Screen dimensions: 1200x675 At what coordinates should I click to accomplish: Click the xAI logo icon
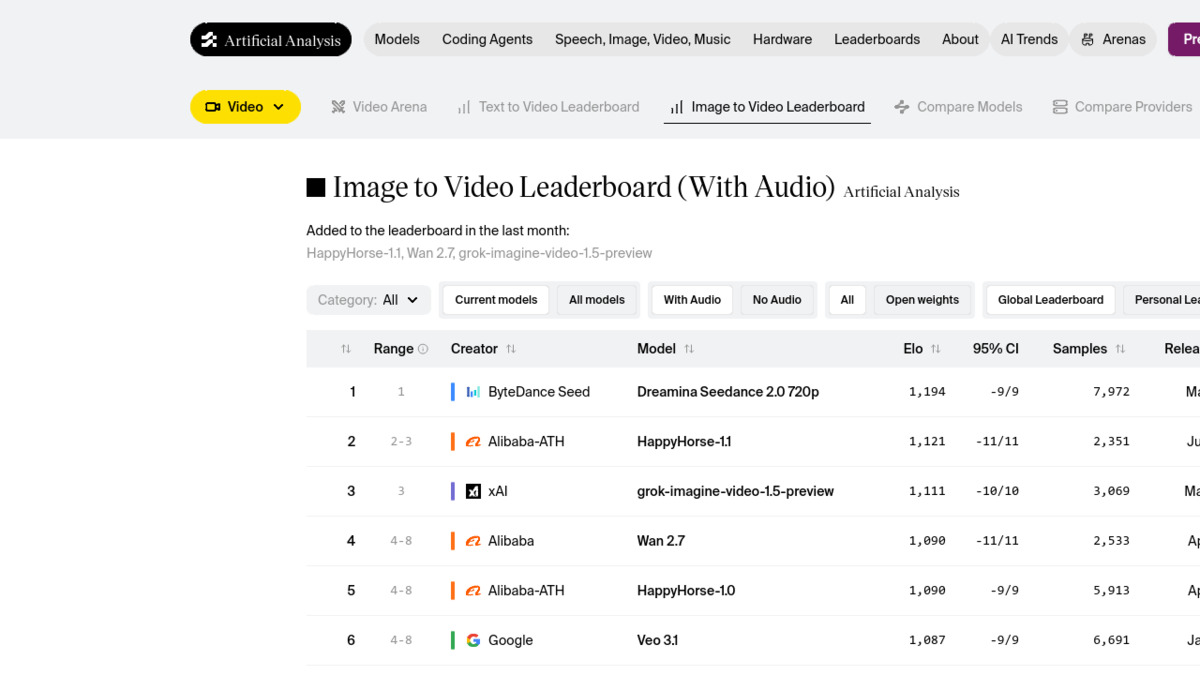click(x=474, y=491)
